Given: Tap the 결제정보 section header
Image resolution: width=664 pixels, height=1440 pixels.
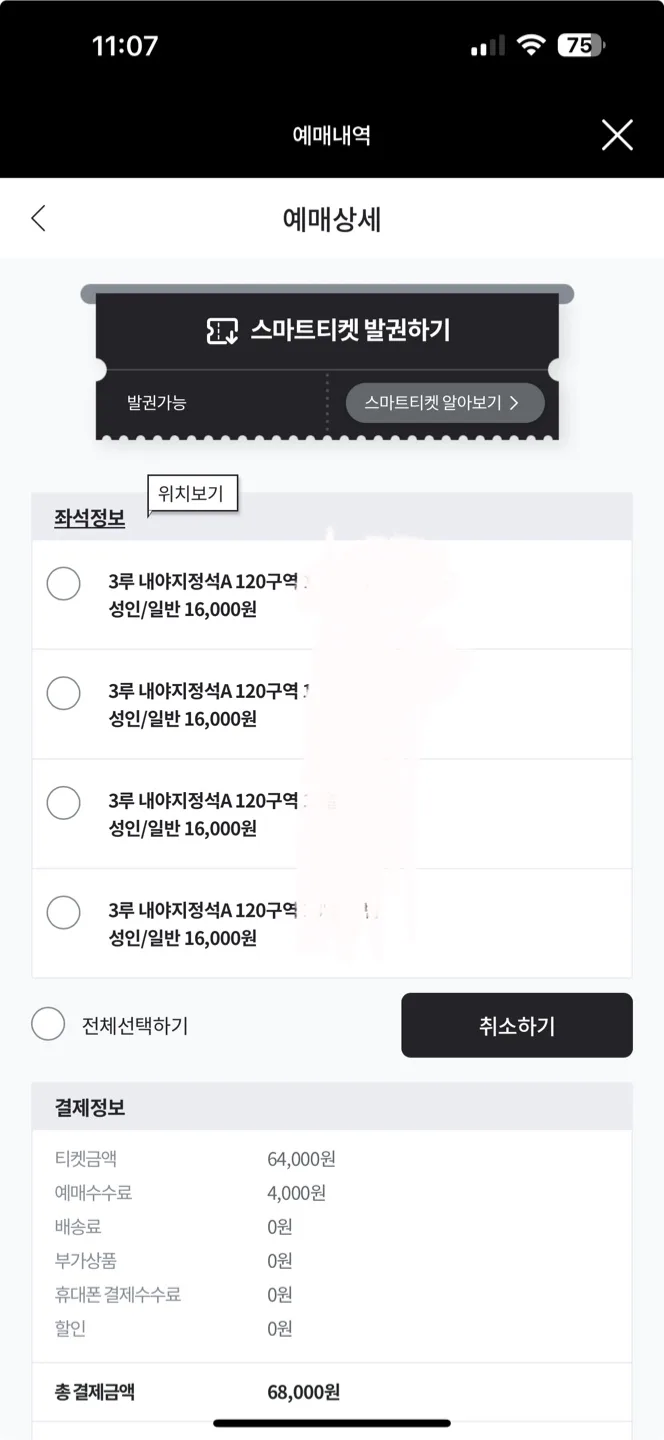Looking at the screenshot, I should [x=90, y=1107].
